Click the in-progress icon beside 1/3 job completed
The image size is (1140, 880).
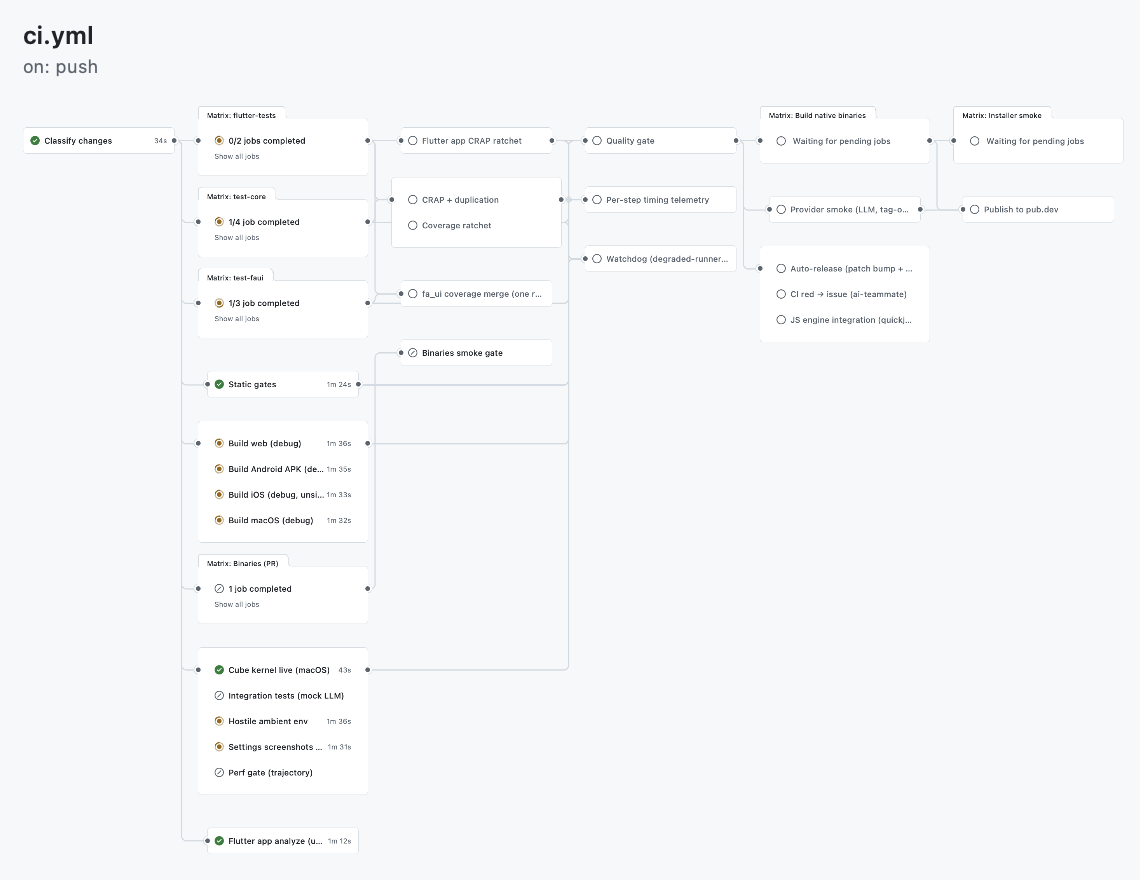pos(219,303)
